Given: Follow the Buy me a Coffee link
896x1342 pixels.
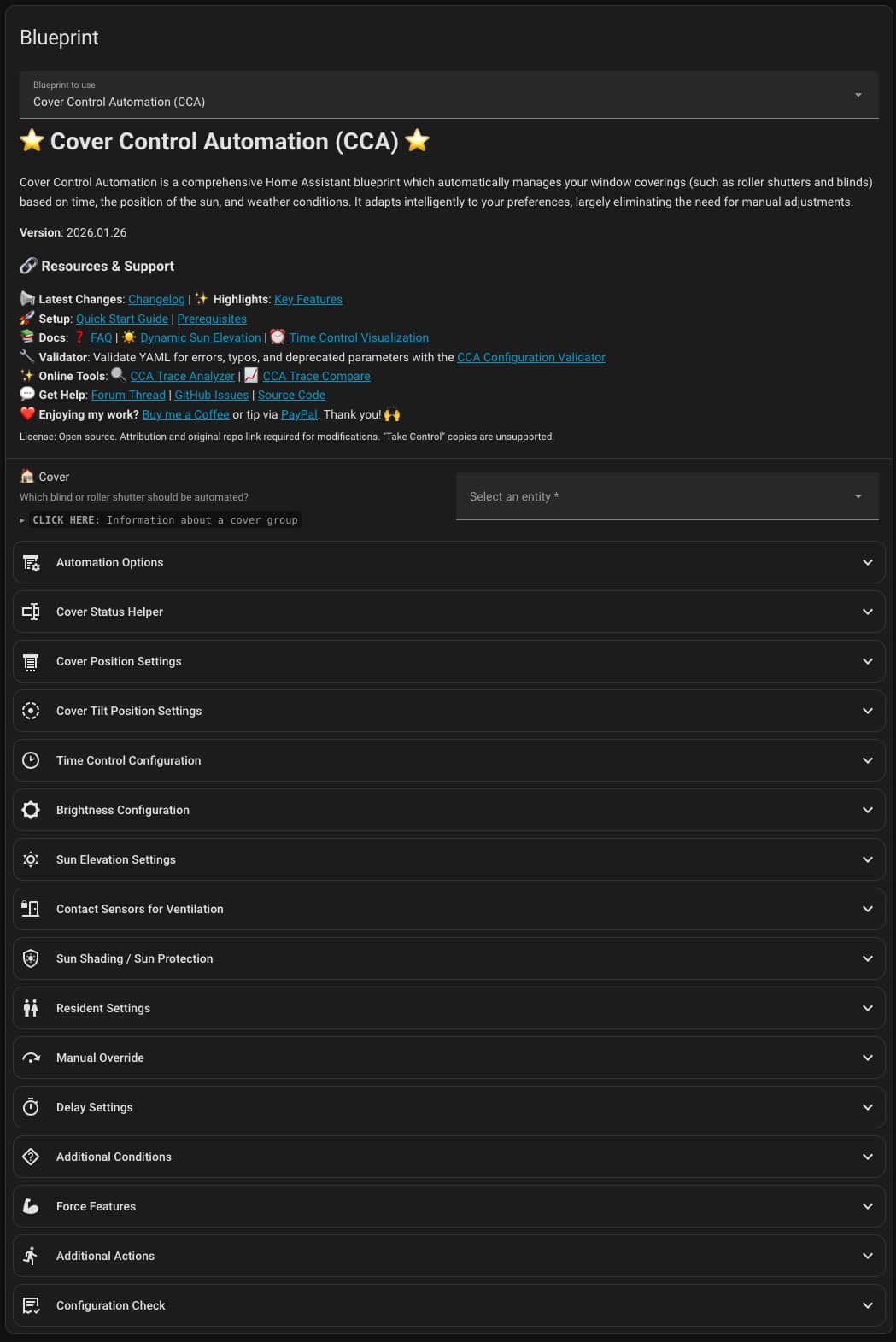Looking at the screenshot, I should point(185,415).
